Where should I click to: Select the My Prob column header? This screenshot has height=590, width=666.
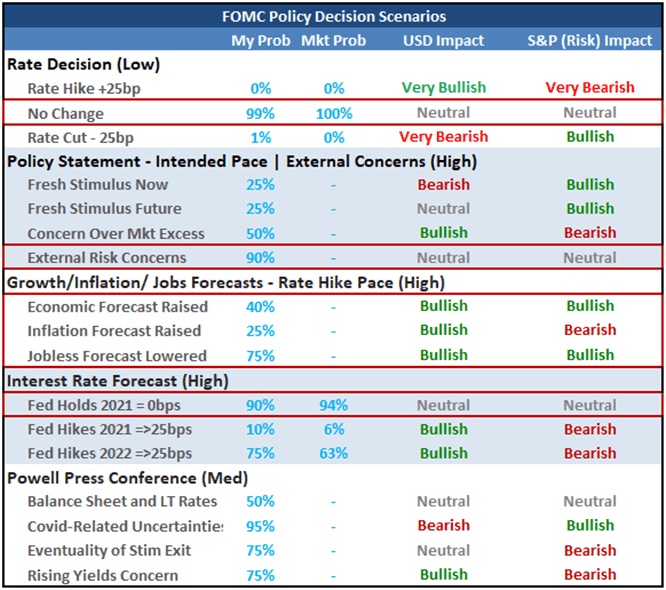point(260,40)
